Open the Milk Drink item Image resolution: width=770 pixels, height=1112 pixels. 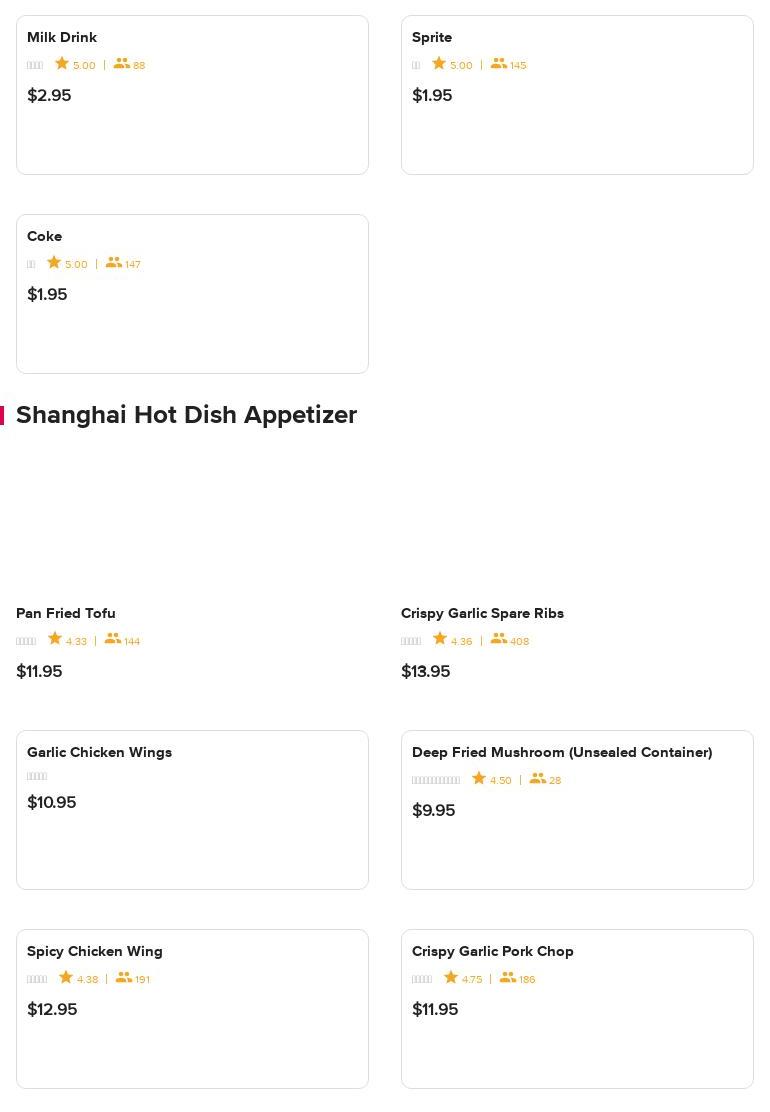tap(62, 37)
